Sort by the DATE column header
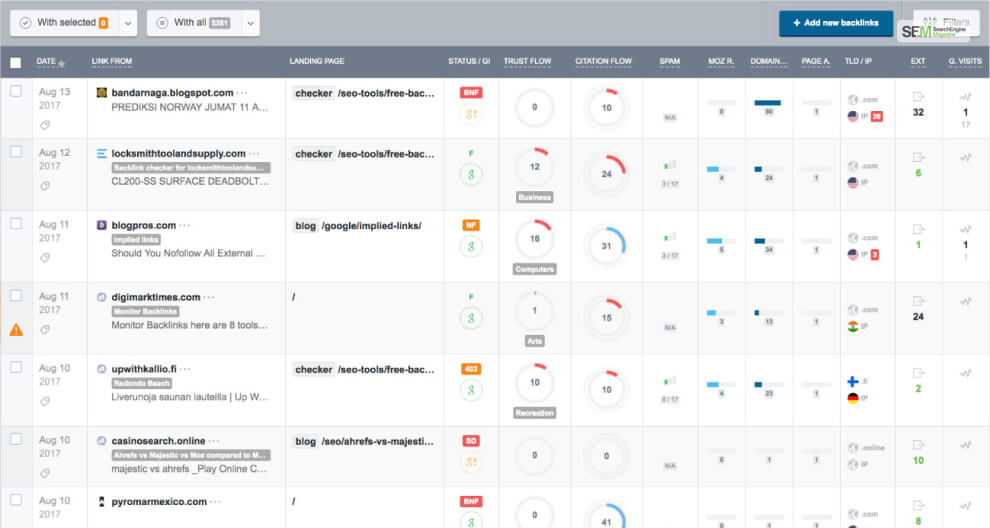The width and height of the screenshot is (990, 528). point(50,62)
